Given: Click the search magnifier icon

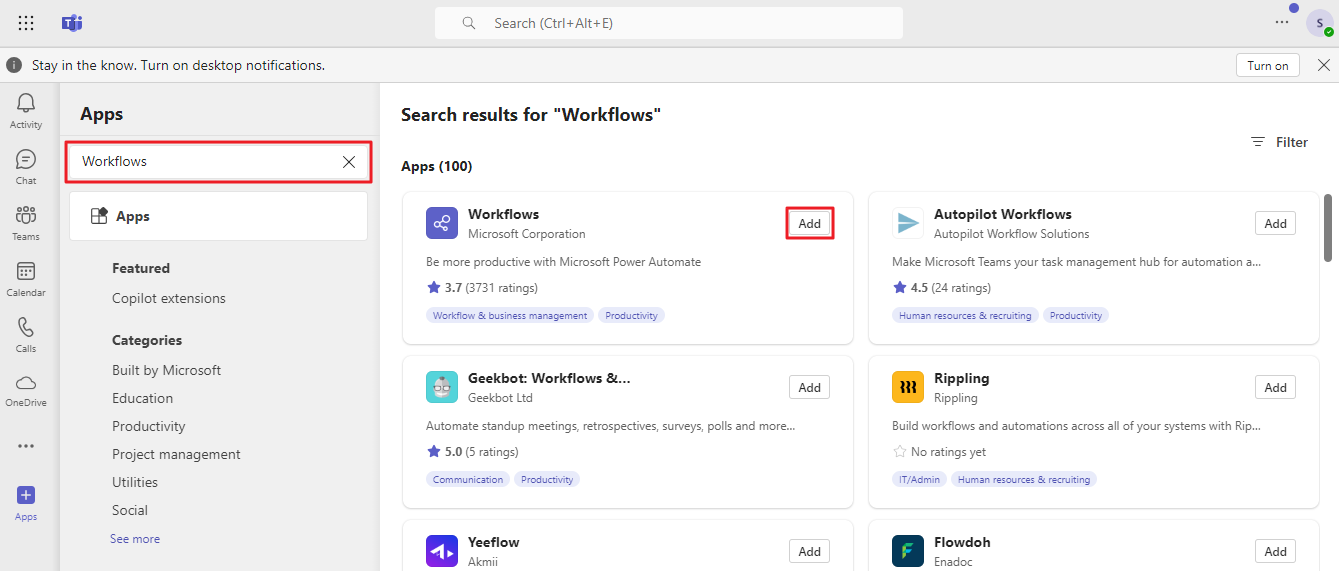Looking at the screenshot, I should 469,23.
